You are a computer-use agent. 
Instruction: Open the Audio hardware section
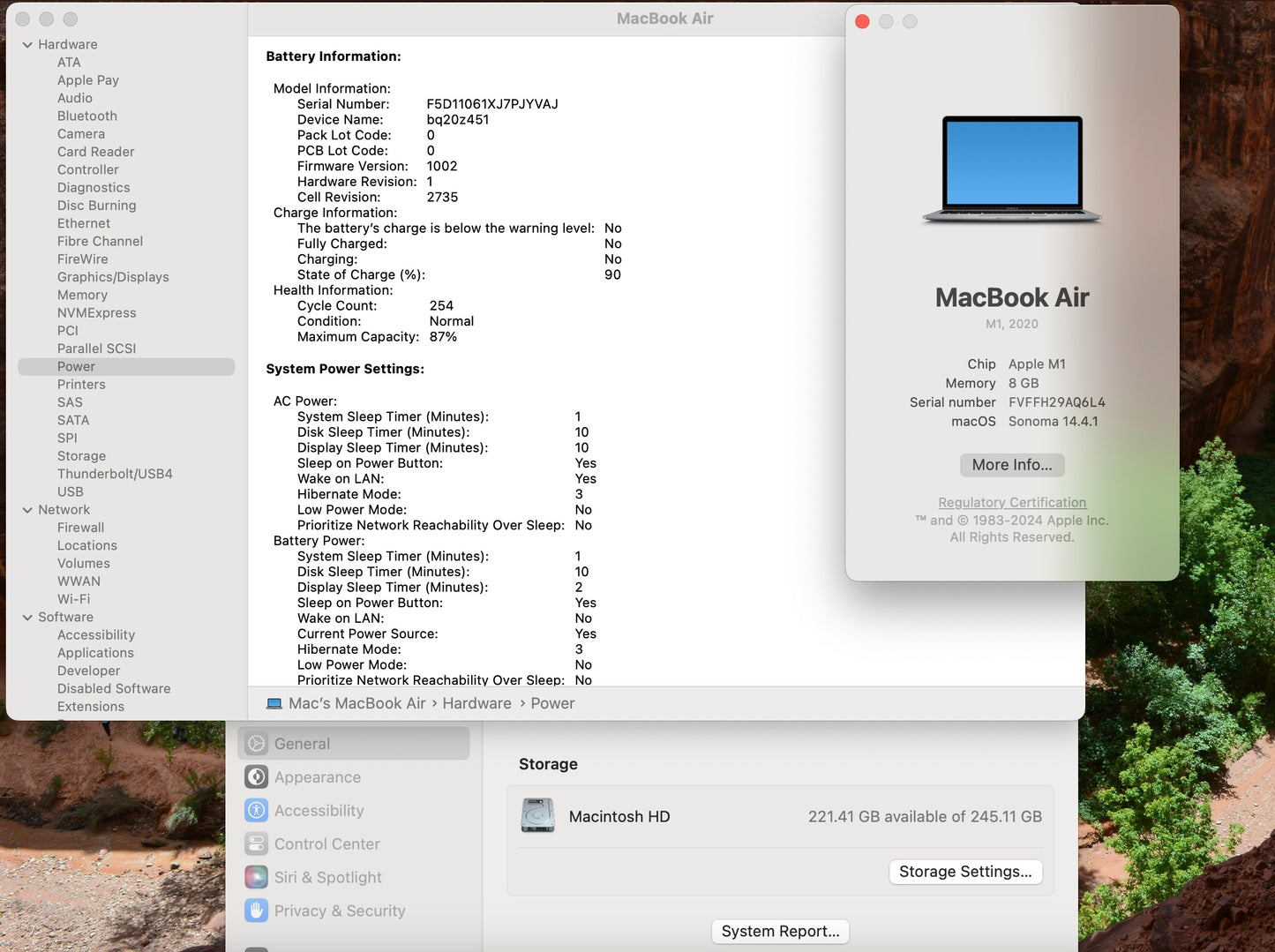tap(75, 99)
